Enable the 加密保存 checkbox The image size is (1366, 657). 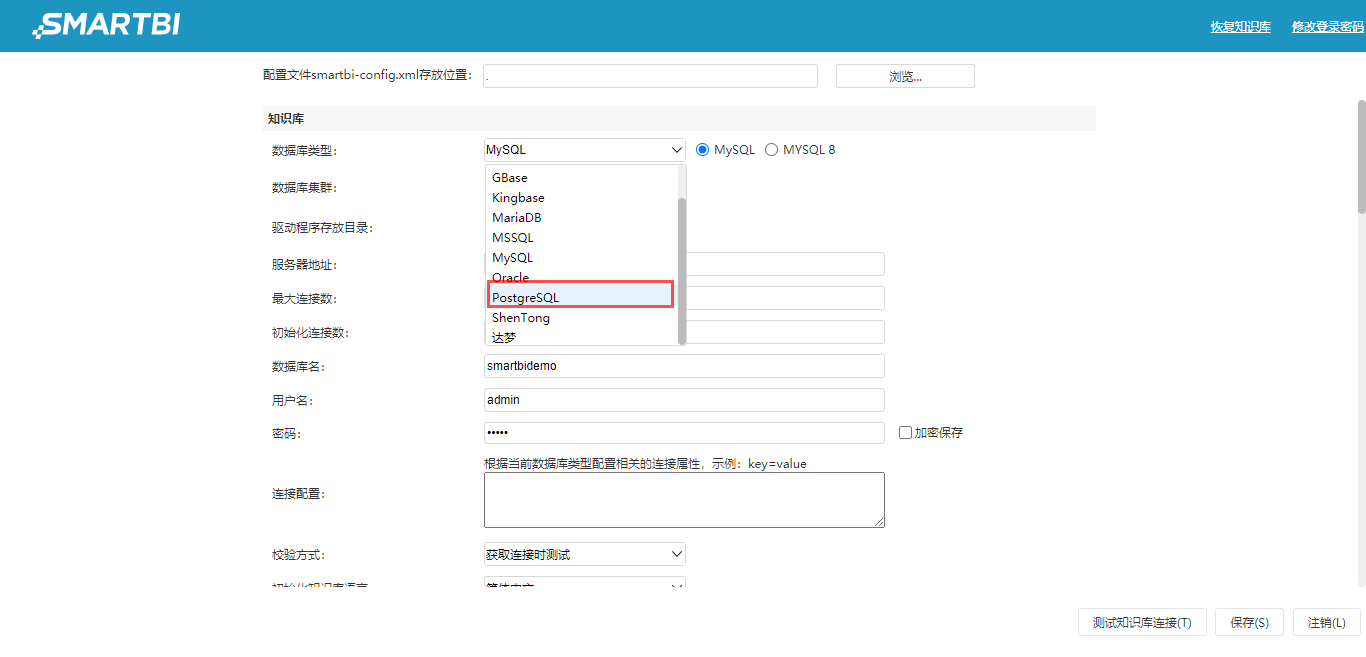coord(905,433)
